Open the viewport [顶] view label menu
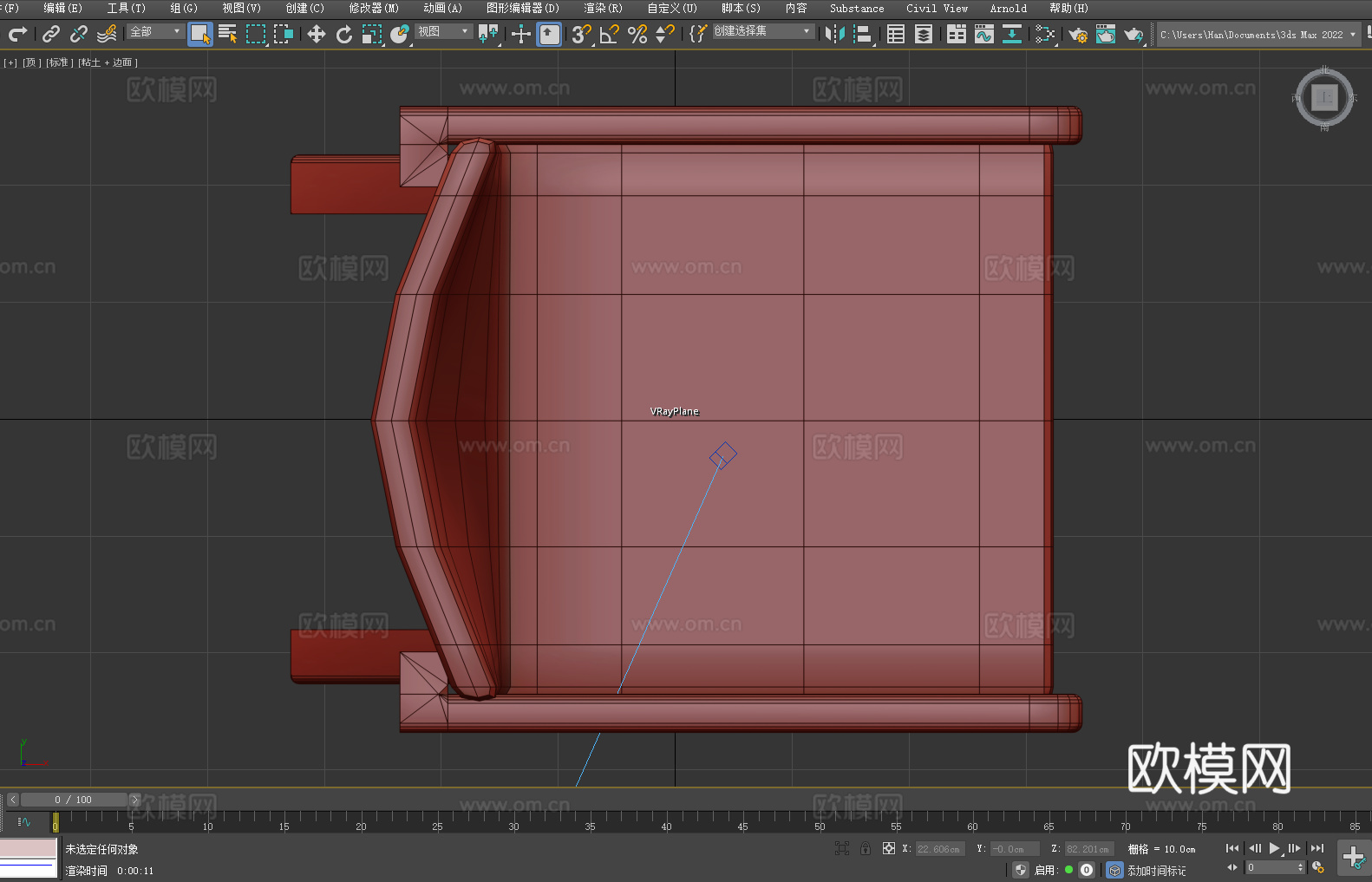The image size is (1372, 882). click(x=32, y=62)
